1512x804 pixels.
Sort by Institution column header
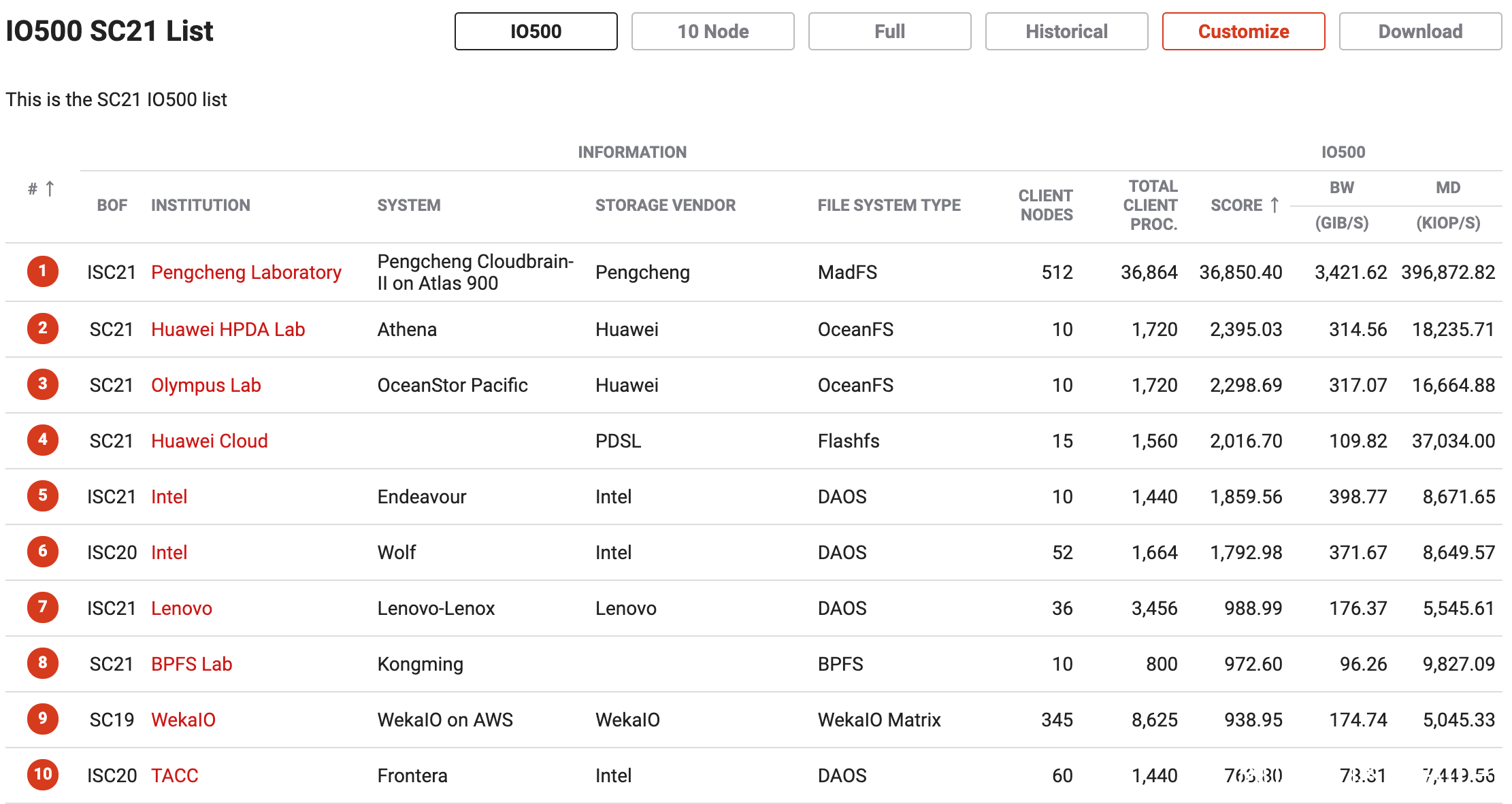pos(200,205)
